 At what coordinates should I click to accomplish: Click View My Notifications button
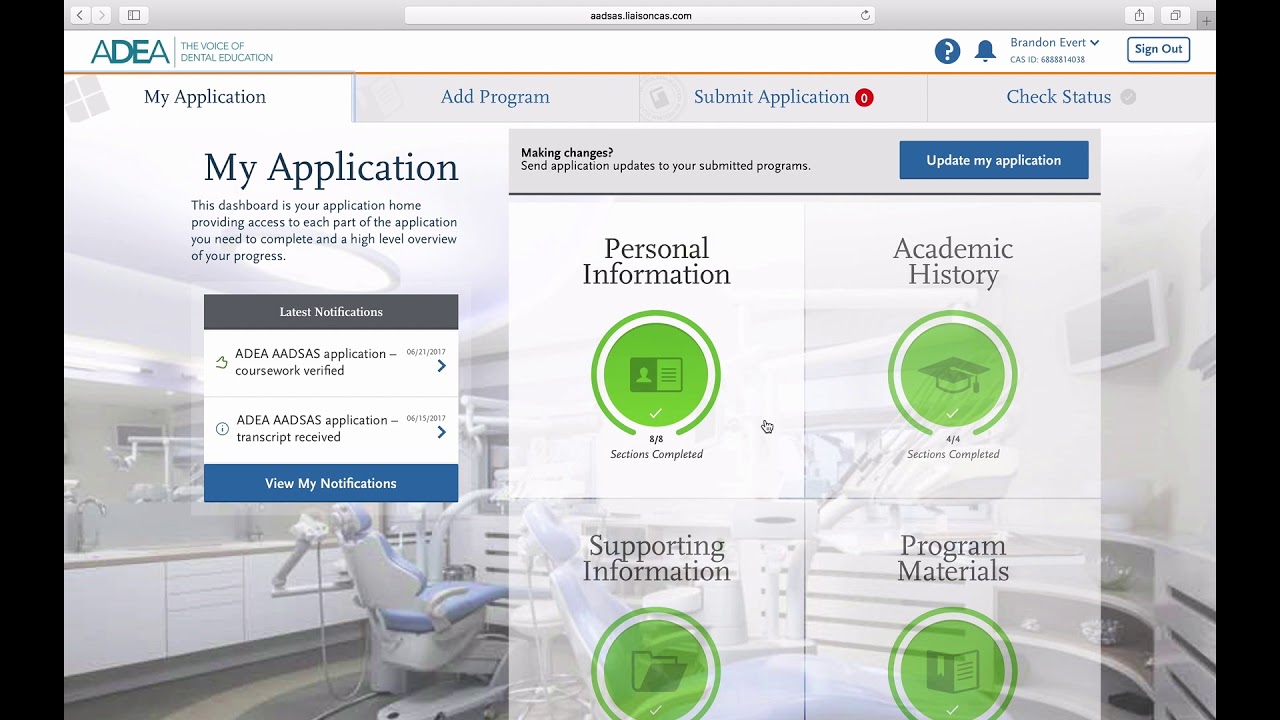(331, 483)
